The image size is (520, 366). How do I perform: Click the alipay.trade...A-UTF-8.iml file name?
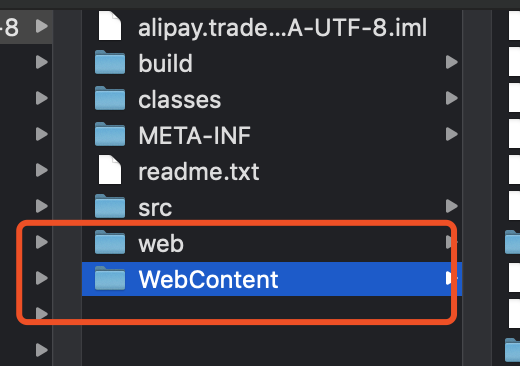[282, 28]
